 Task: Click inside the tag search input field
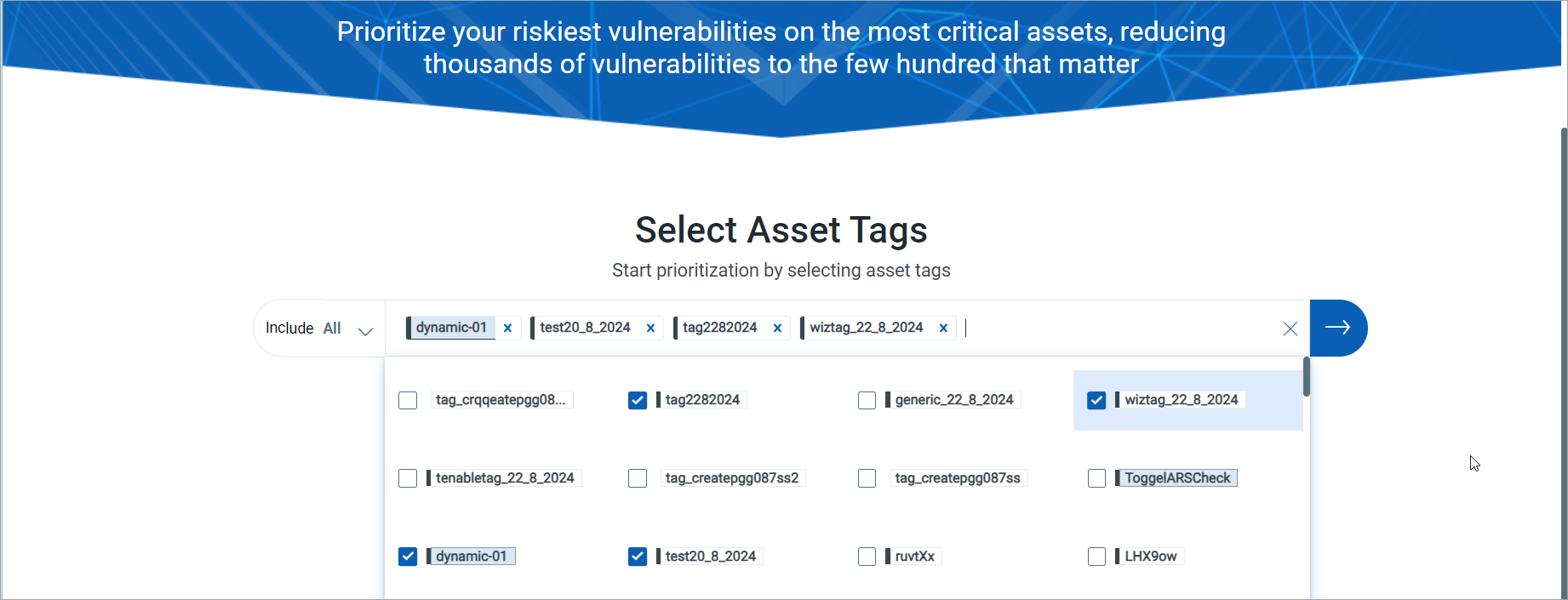[x=1115, y=329]
